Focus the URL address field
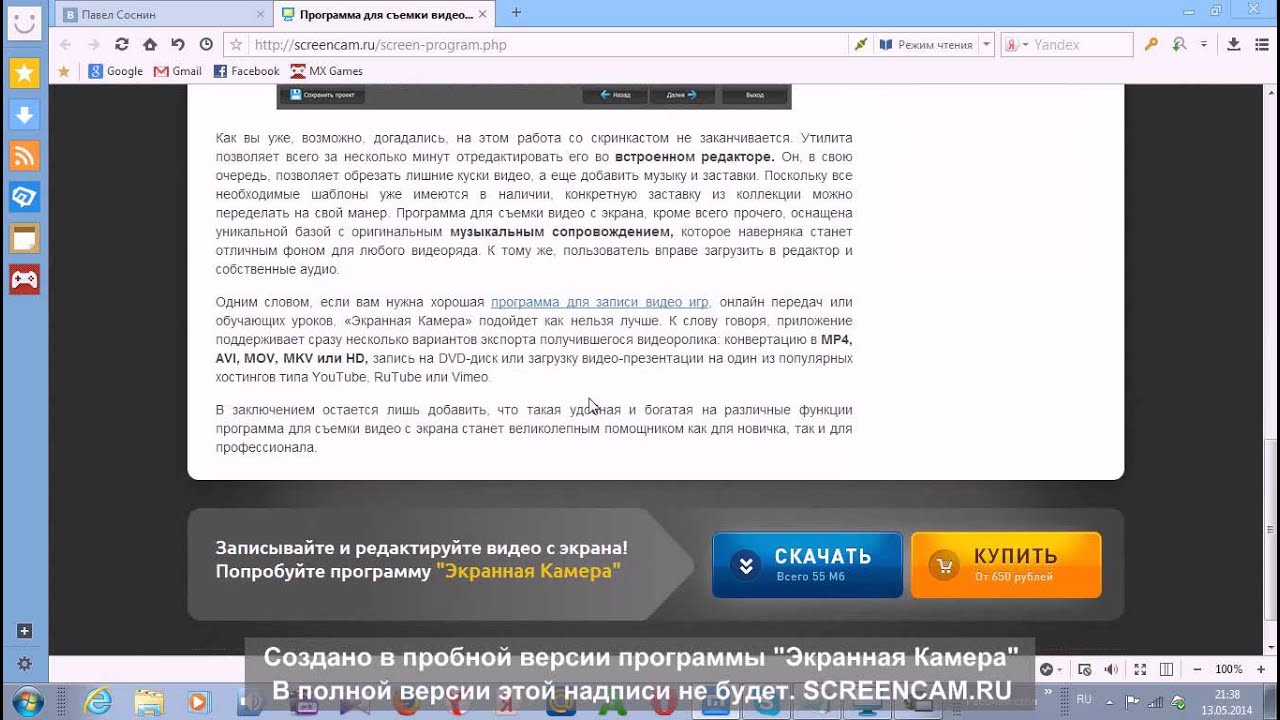This screenshot has width=1280, height=720. click(548, 44)
